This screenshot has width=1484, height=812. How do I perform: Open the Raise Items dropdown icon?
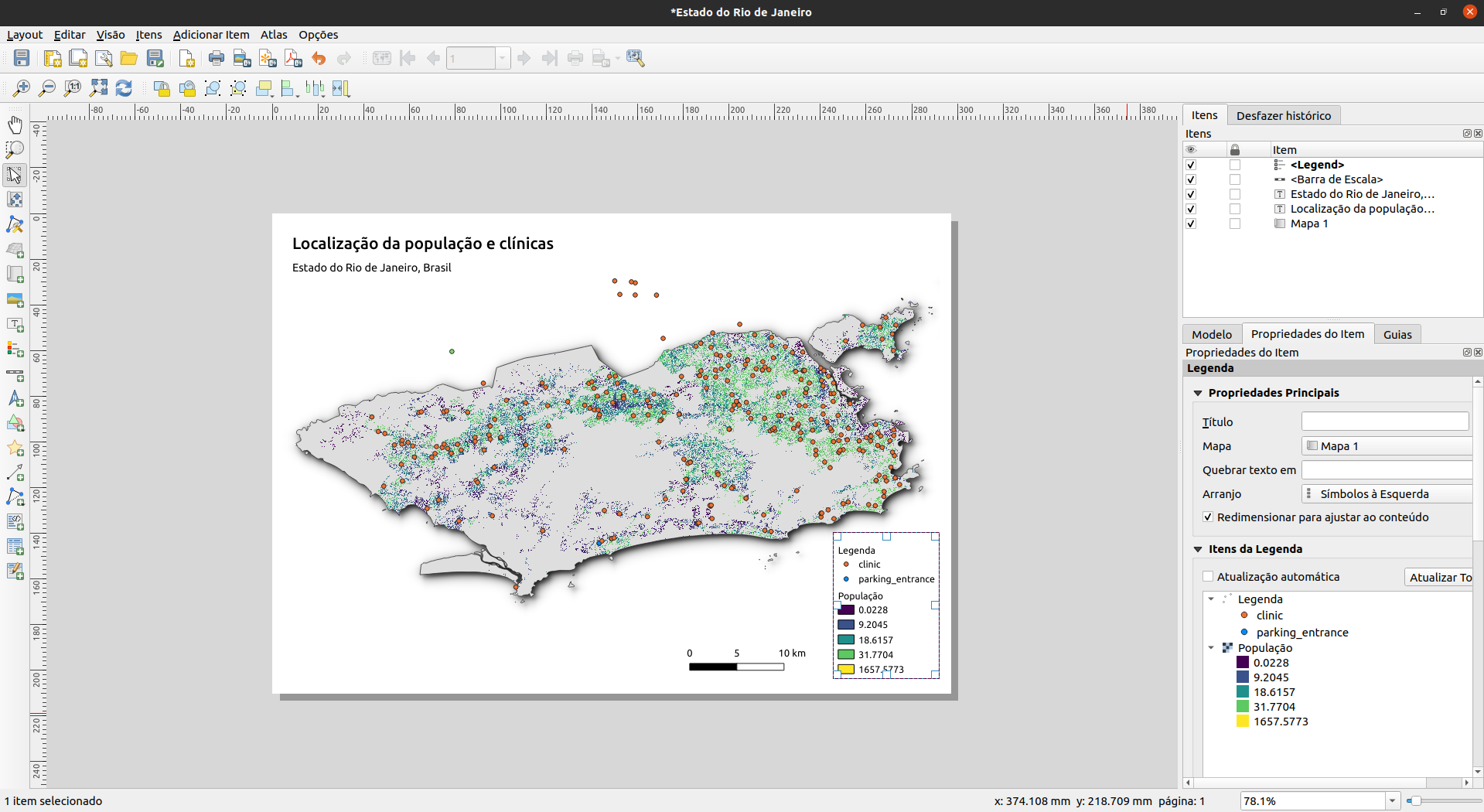(x=264, y=88)
